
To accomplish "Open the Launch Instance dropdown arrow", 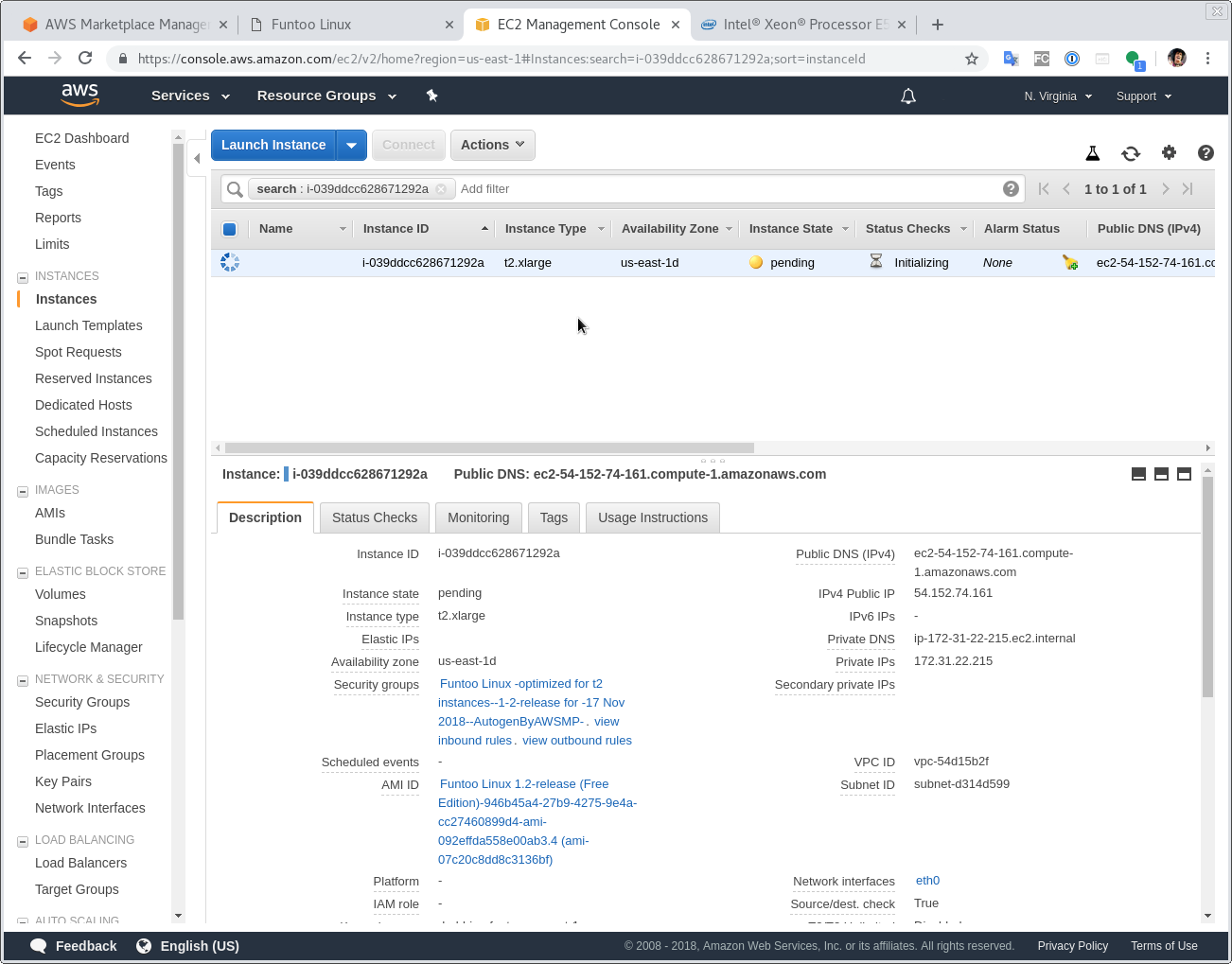I will [351, 145].
